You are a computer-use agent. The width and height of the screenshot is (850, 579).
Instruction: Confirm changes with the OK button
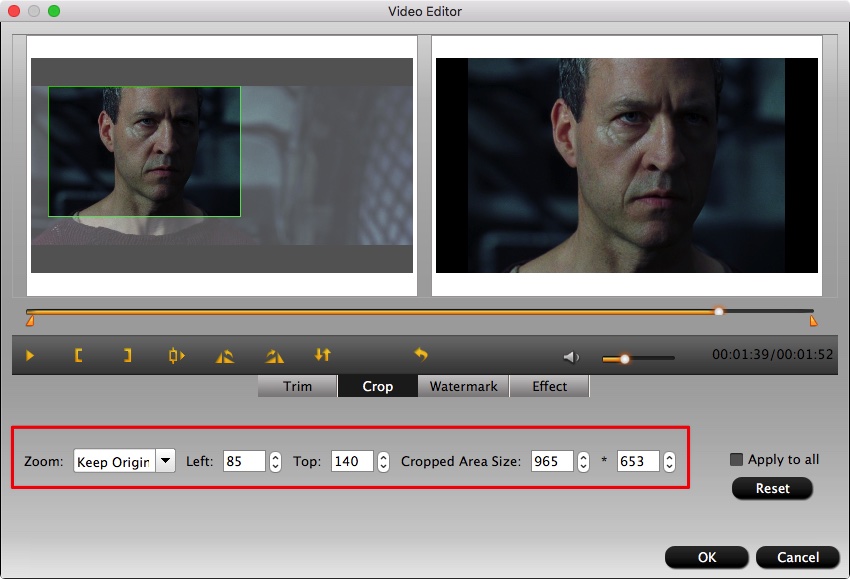pyautogui.click(x=706, y=557)
